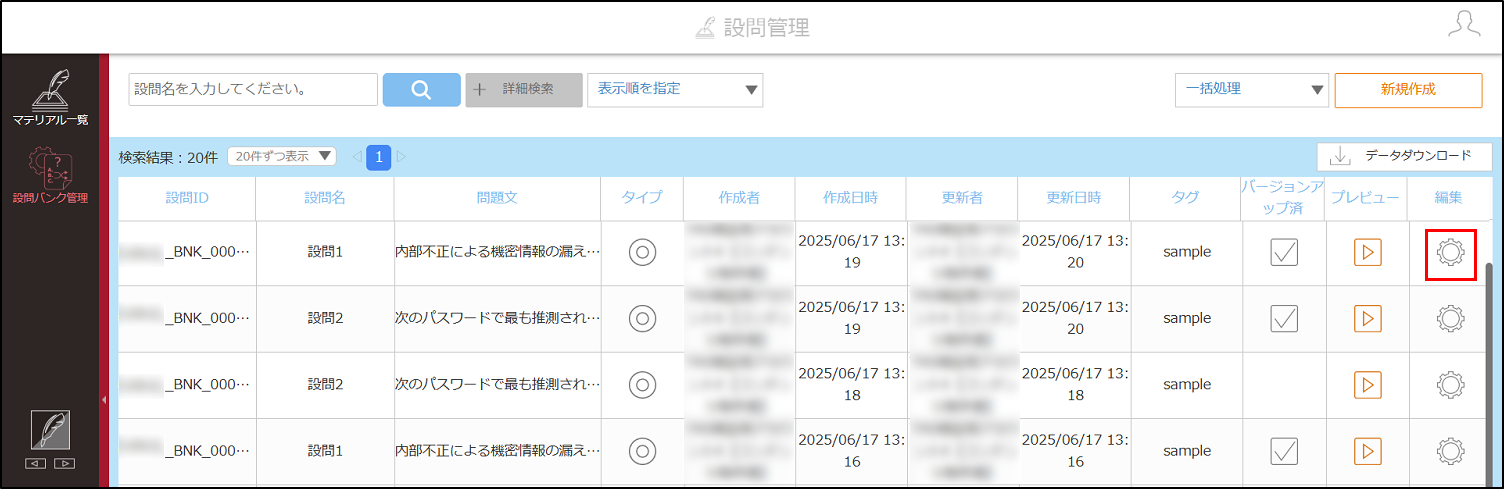
Task: Open edit gear for 設問1 created 13:19
Action: pos(1450,252)
